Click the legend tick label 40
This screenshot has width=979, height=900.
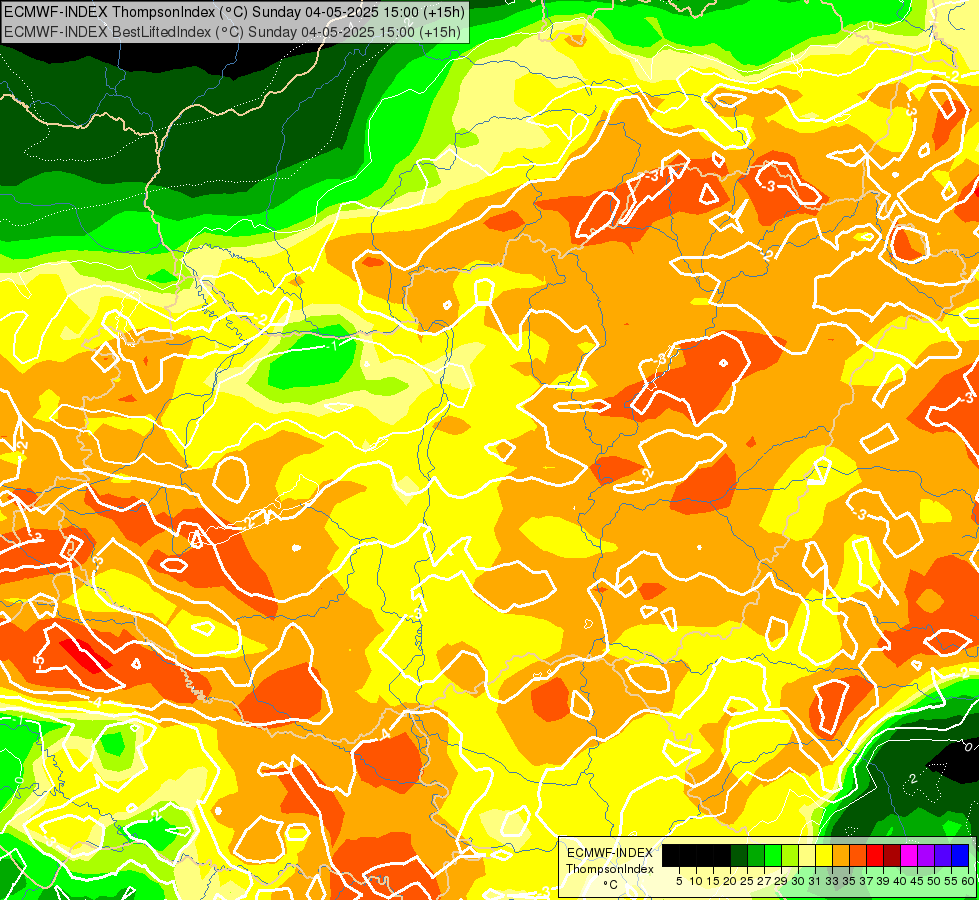(x=900, y=881)
